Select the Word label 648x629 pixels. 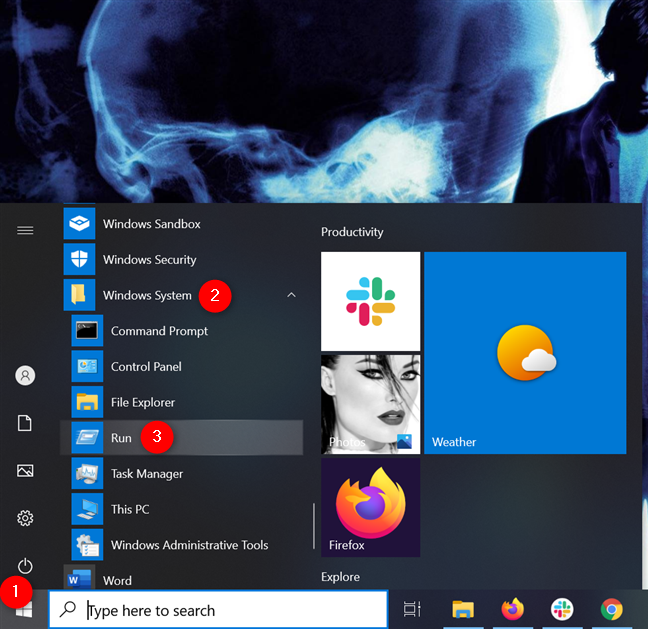click(117, 581)
